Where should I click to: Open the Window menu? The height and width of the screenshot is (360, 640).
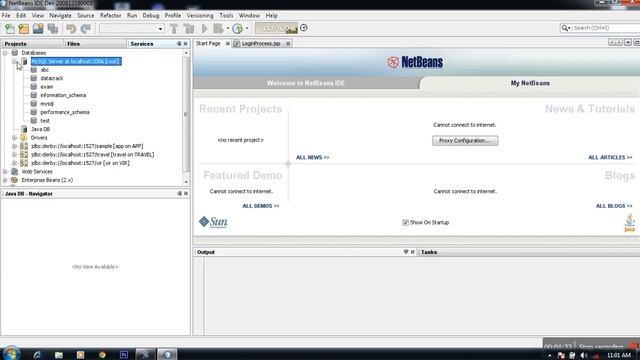tap(249, 16)
